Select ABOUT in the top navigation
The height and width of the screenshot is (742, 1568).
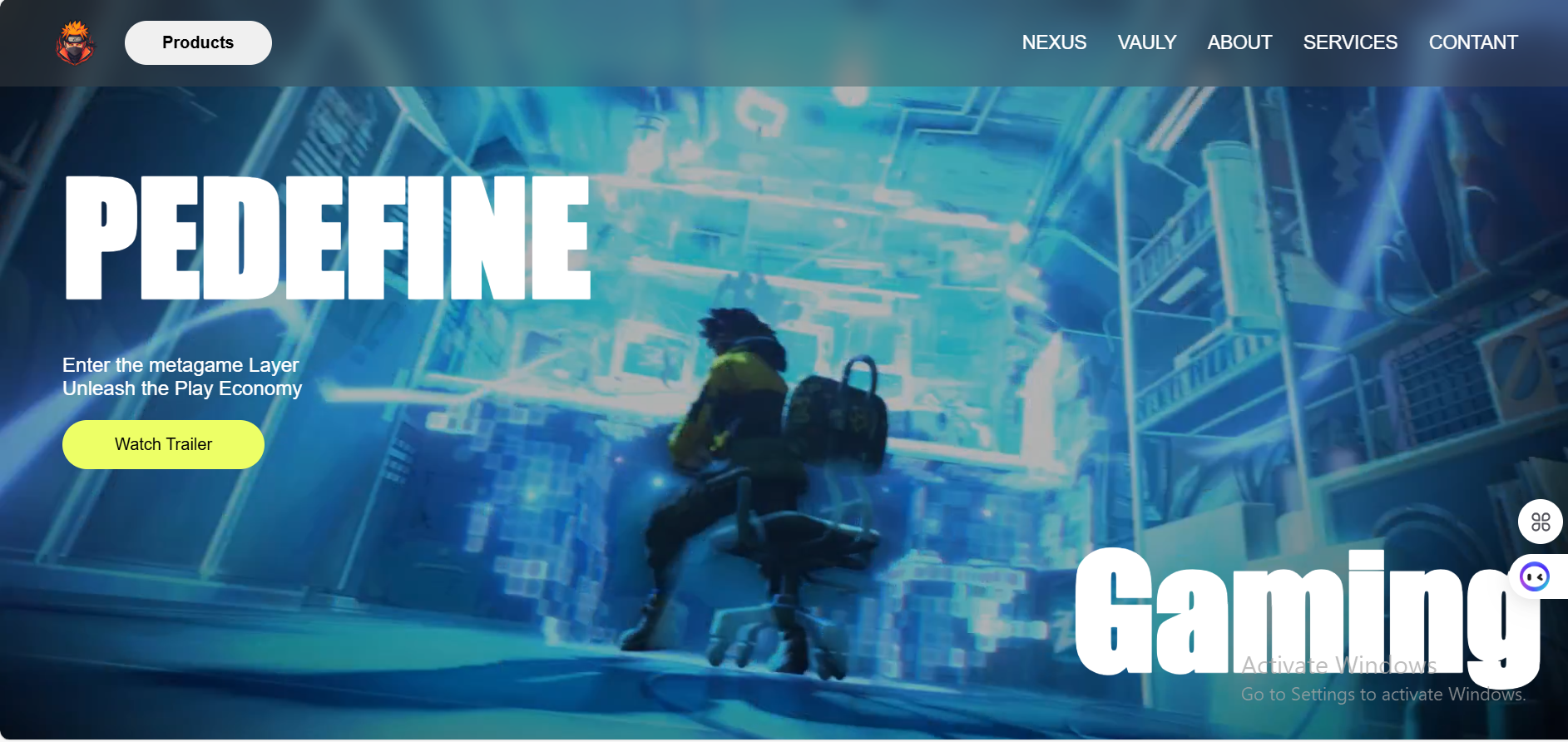tap(1239, 42)
